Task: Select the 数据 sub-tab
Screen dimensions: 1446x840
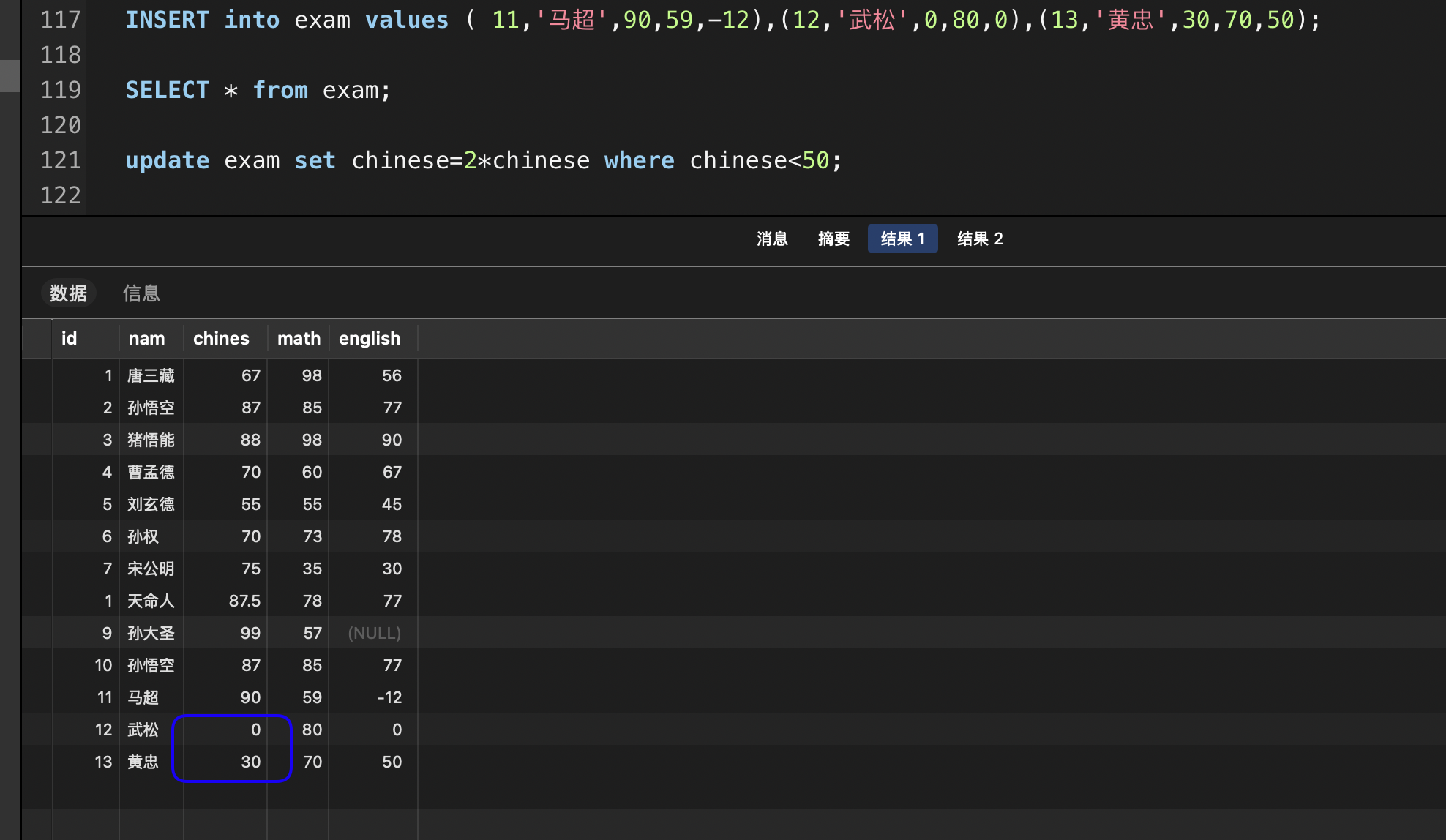Action: [x=68, y=293]
